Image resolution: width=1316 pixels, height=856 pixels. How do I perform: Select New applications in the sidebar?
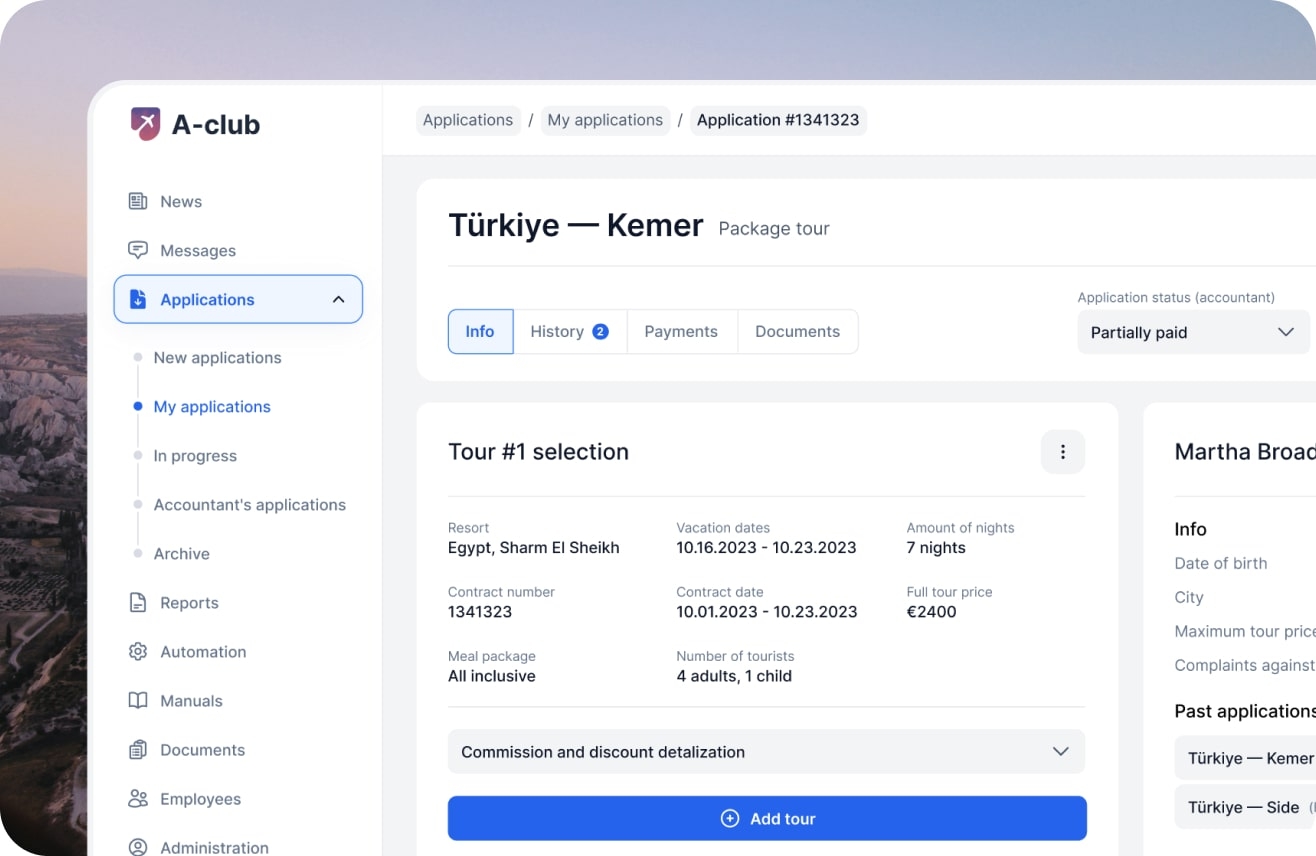pos(217,358)
